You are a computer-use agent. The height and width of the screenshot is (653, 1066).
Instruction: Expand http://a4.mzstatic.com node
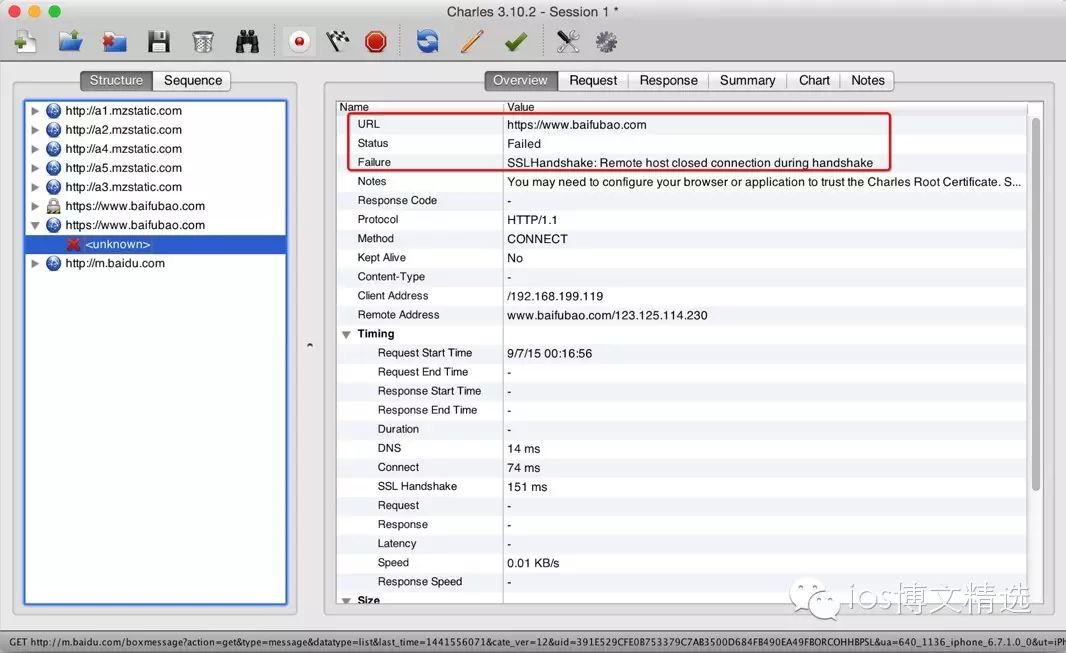click(x=35, y=149)
